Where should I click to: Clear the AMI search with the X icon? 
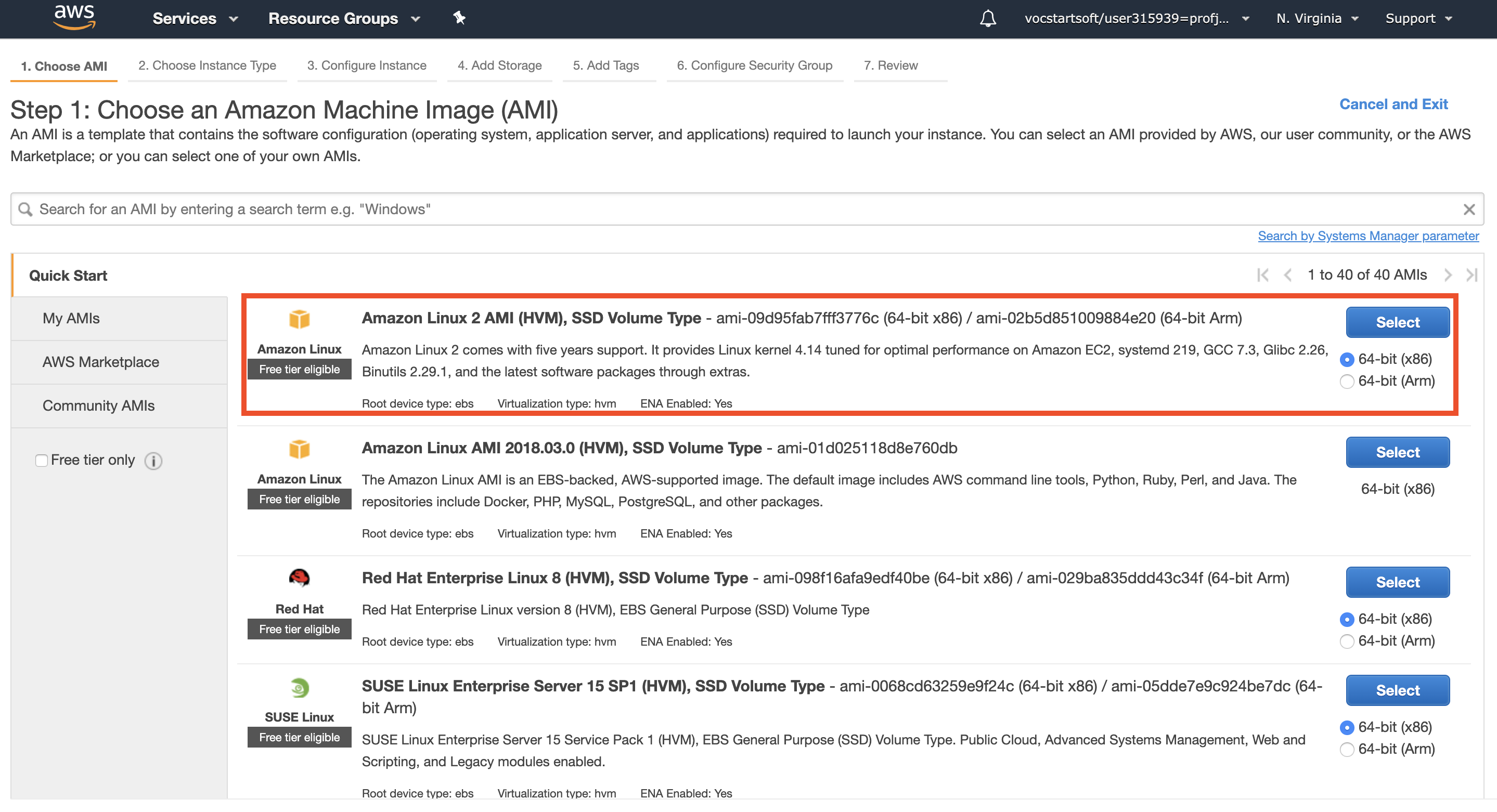click(1468, 209)
